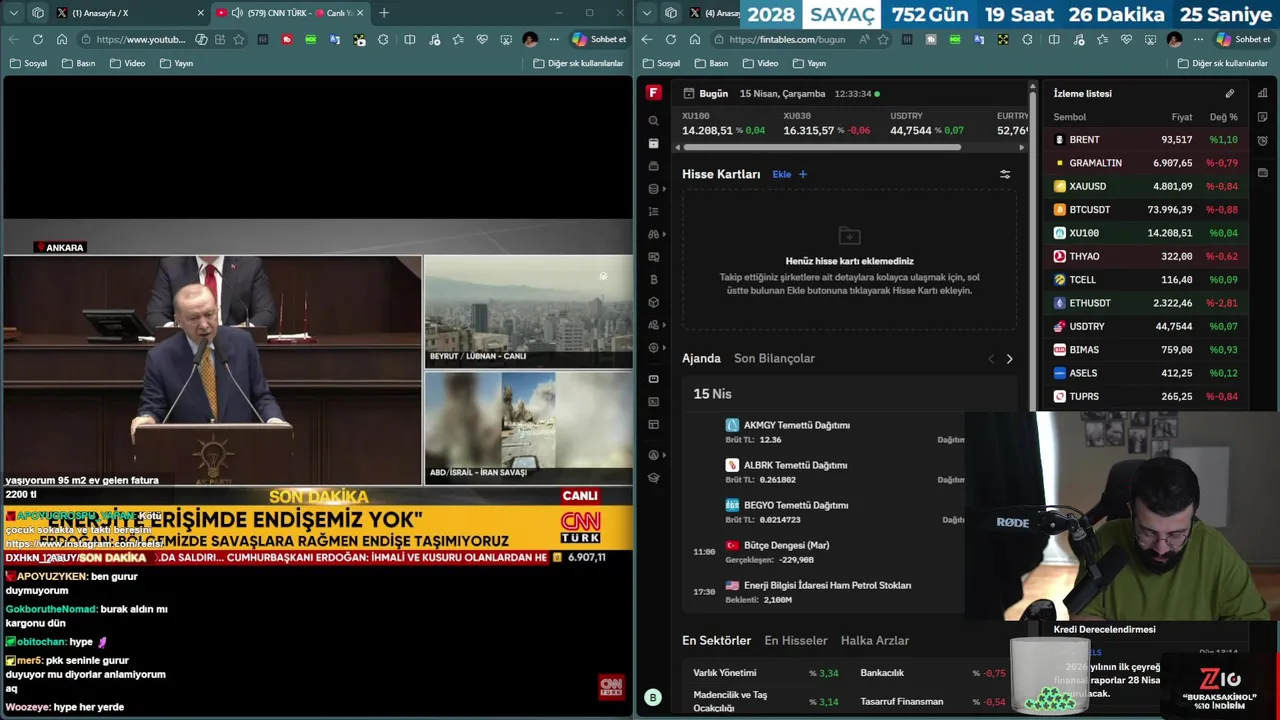
Task: Reload the YouTube page
Action: (38, 40)
